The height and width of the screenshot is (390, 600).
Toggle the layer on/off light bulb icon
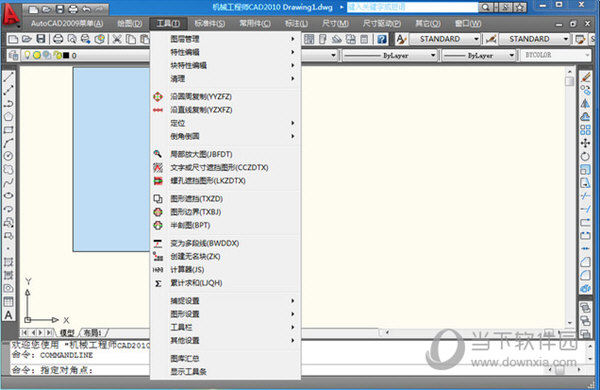click(27, 55)
